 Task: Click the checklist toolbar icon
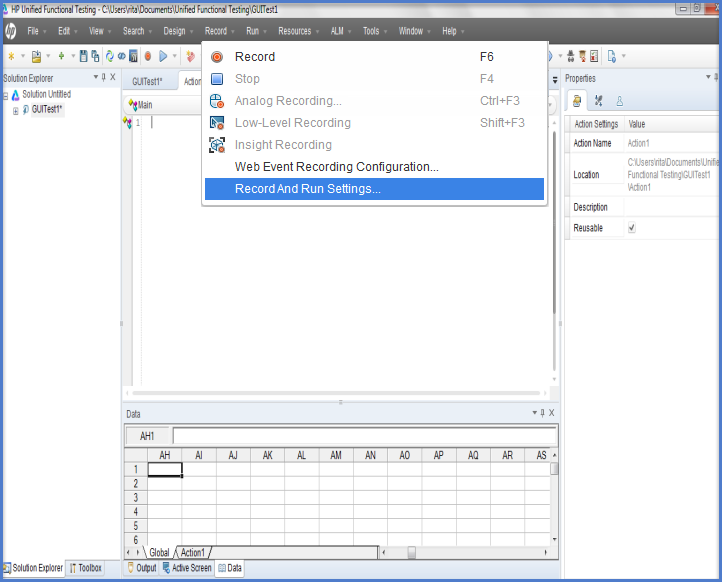(x=594, y=56)
